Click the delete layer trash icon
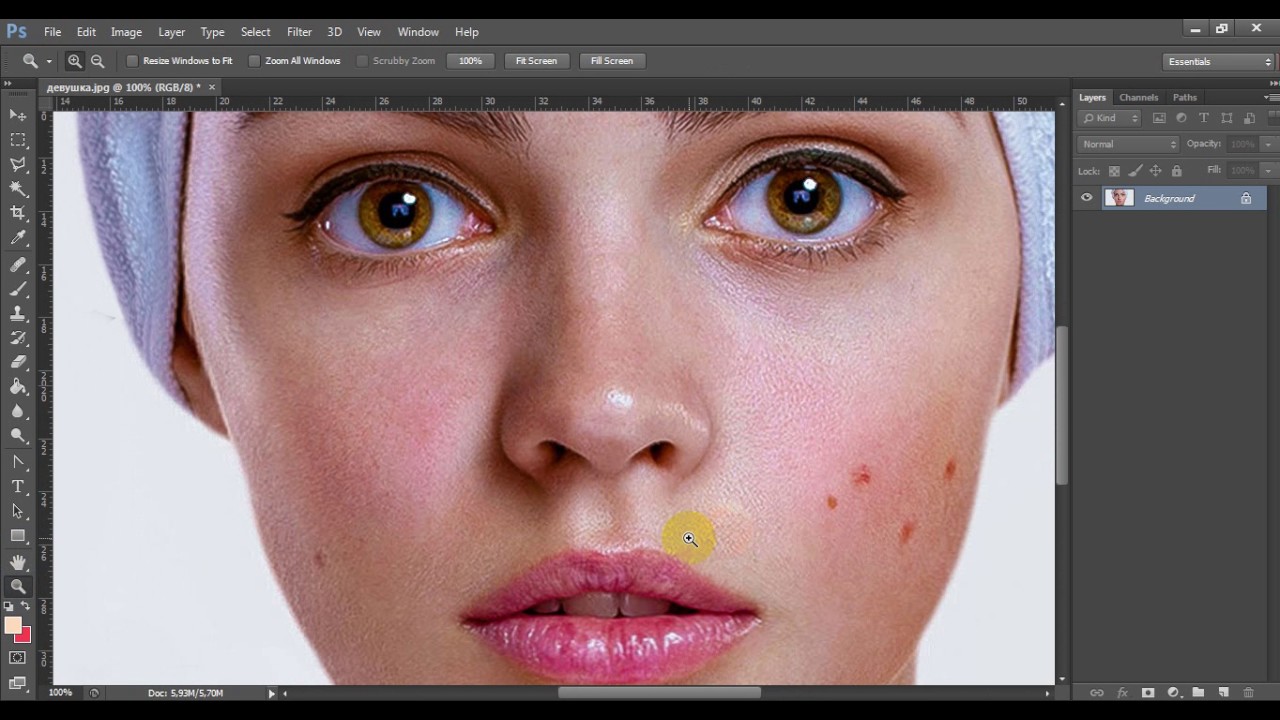The image size is (1280, 720). [x=1248, y=692]
